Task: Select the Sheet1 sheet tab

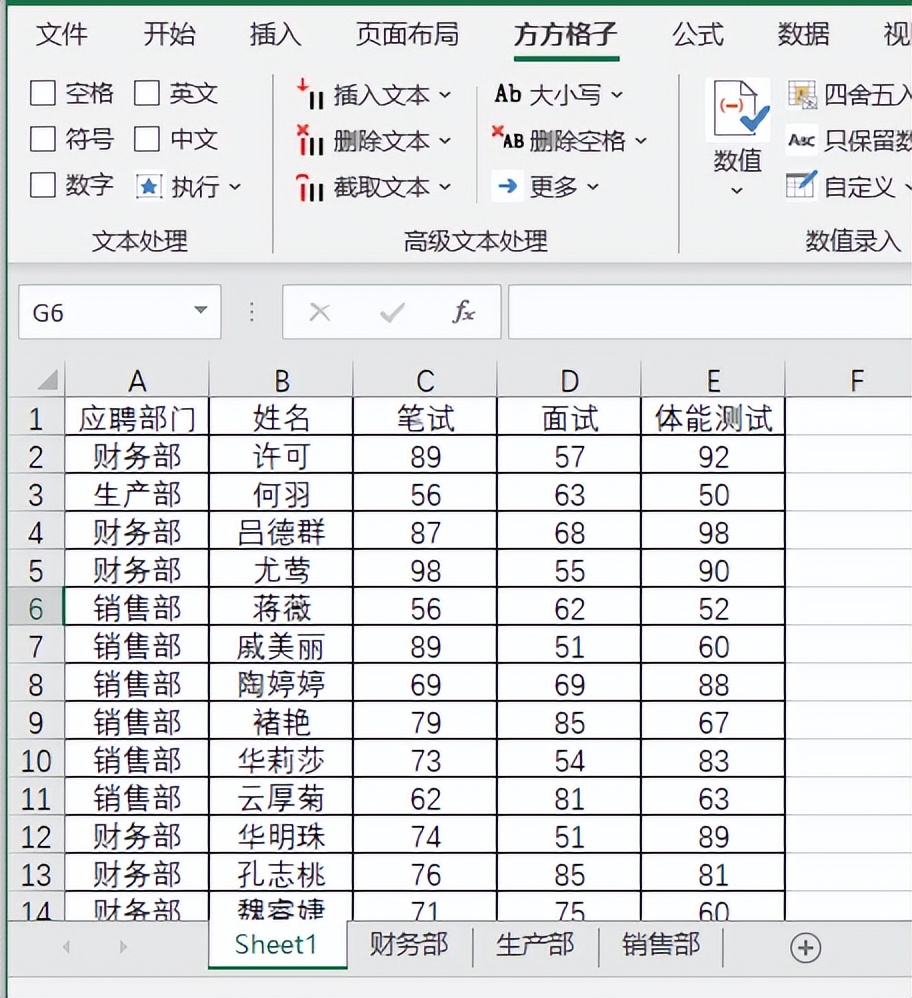Action: click(x=277, y=945)
